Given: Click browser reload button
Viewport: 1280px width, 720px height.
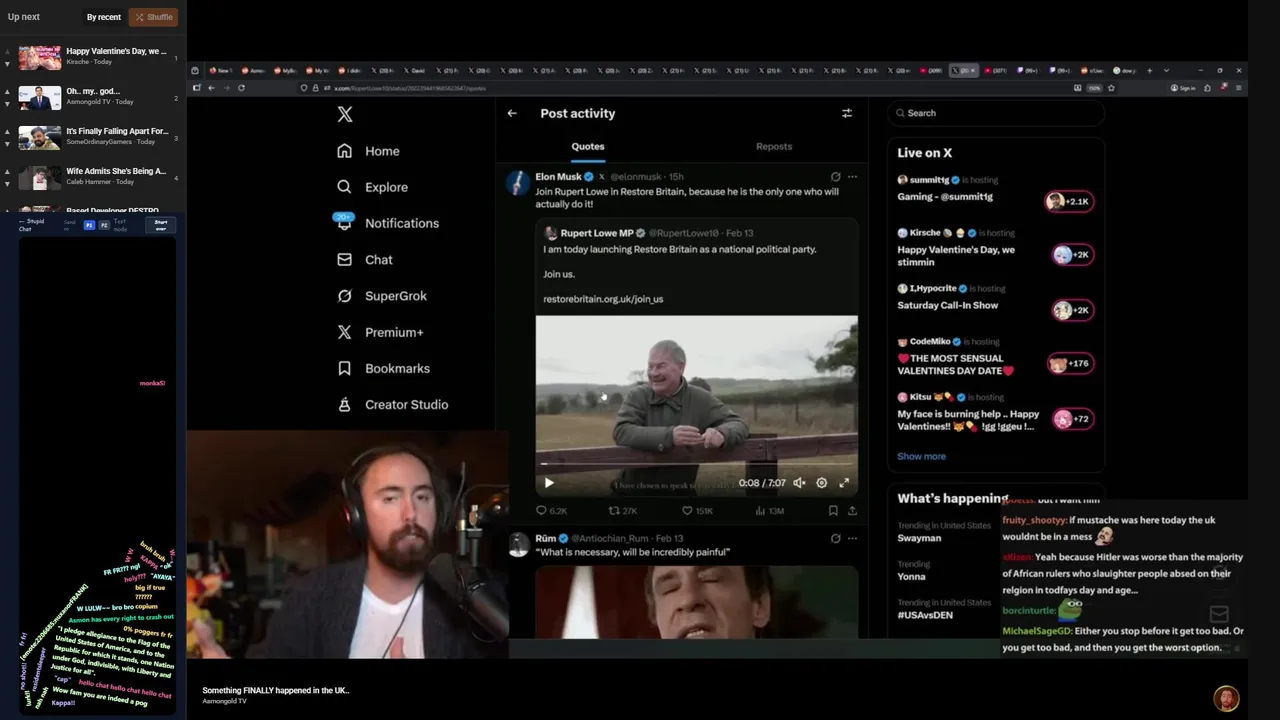Looking at the screenshot, I should 241,88.
